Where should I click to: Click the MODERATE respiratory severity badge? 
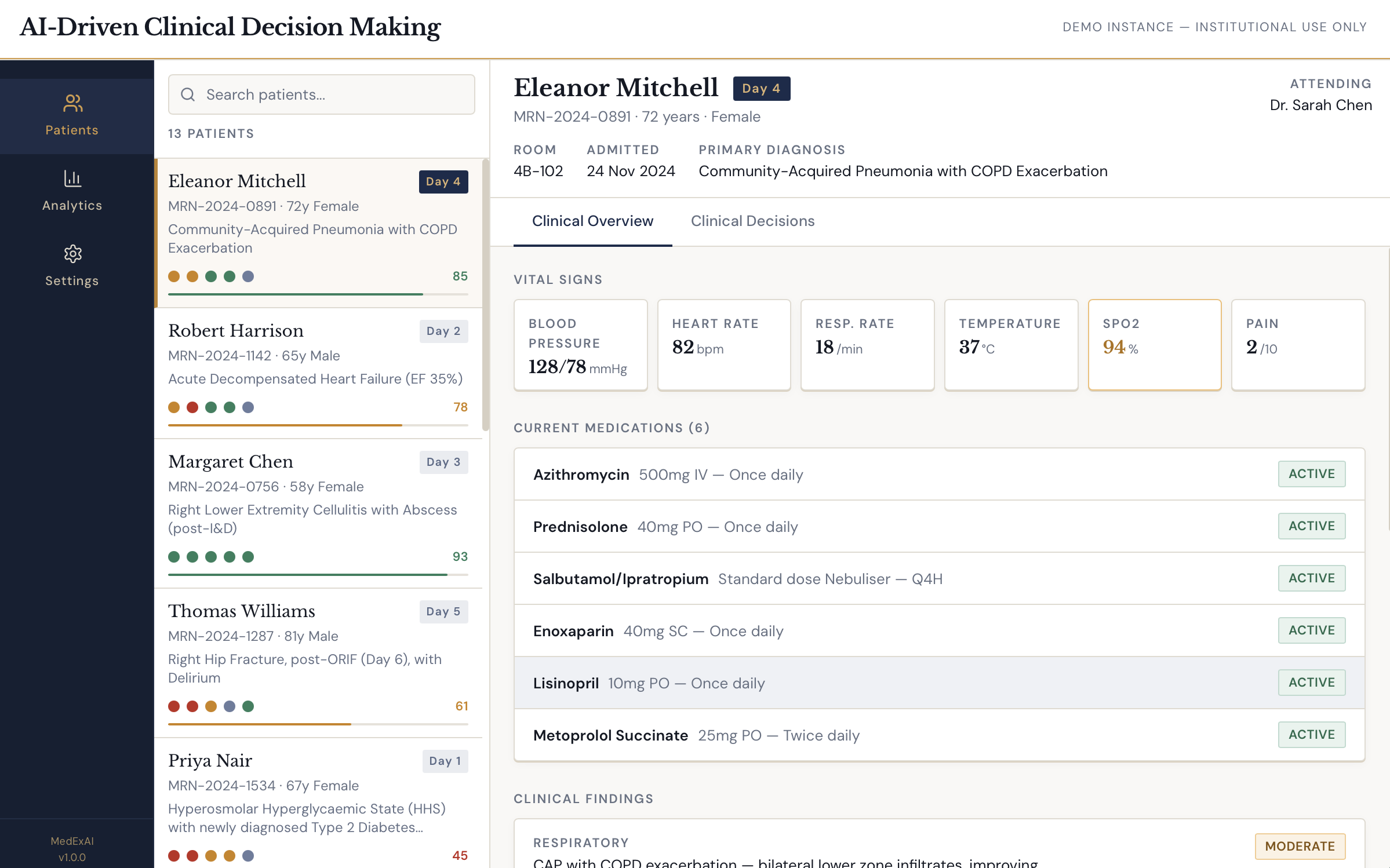coord(1300,846)
